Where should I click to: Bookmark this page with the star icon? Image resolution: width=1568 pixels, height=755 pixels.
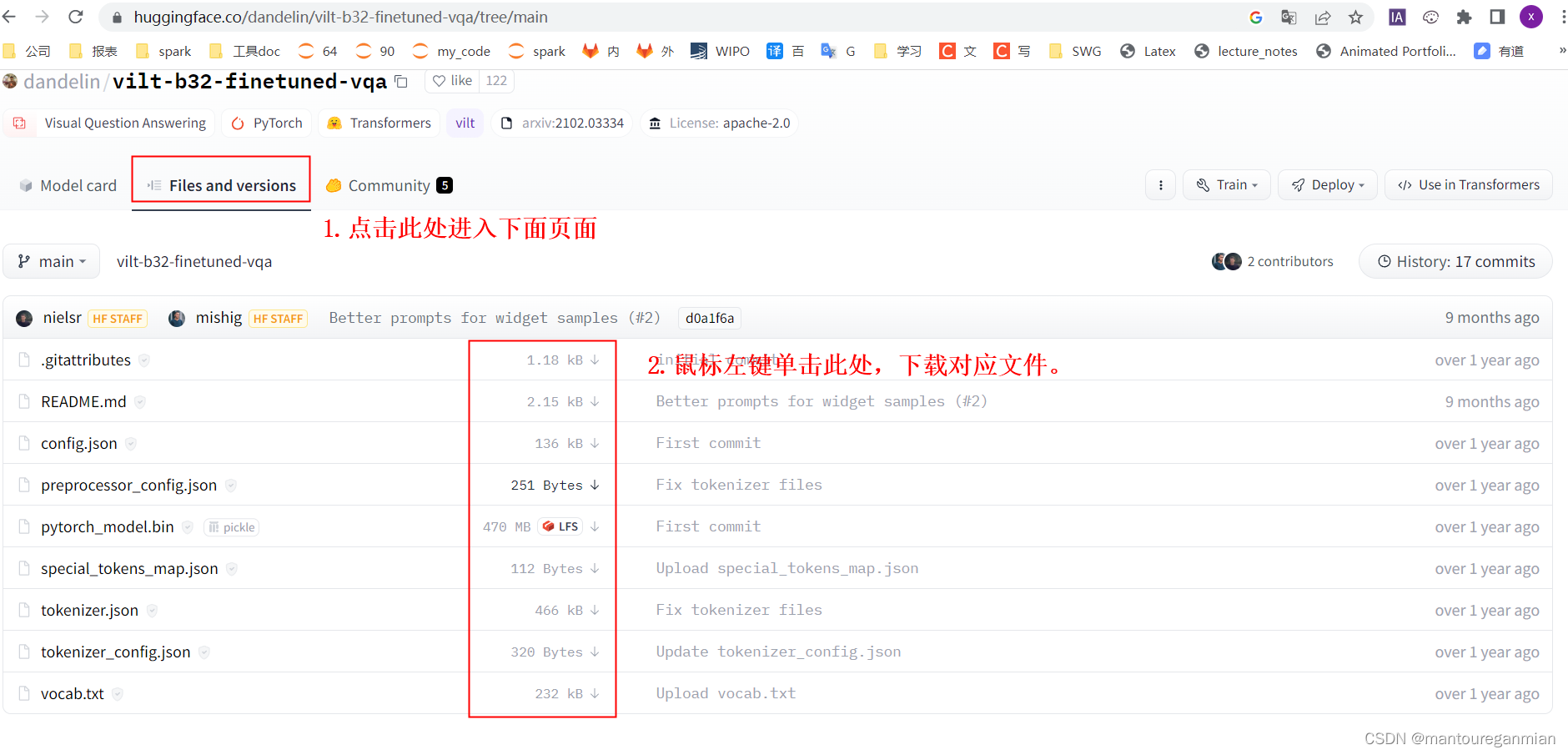(1355, 17)
